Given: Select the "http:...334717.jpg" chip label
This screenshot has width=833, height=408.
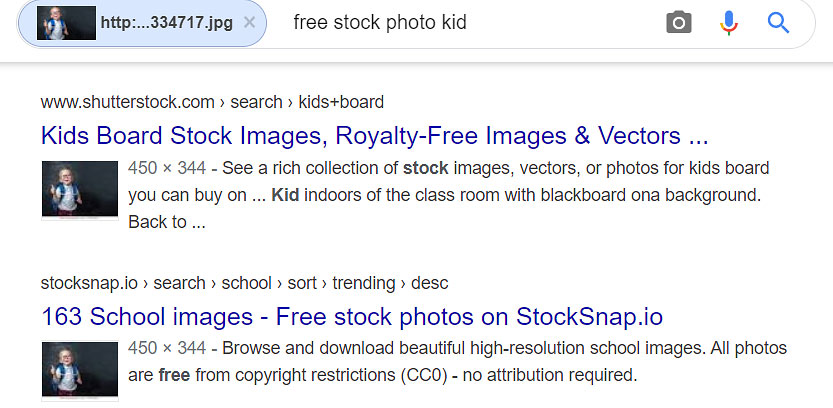Looking at the screenshot, I should point(167,23).
